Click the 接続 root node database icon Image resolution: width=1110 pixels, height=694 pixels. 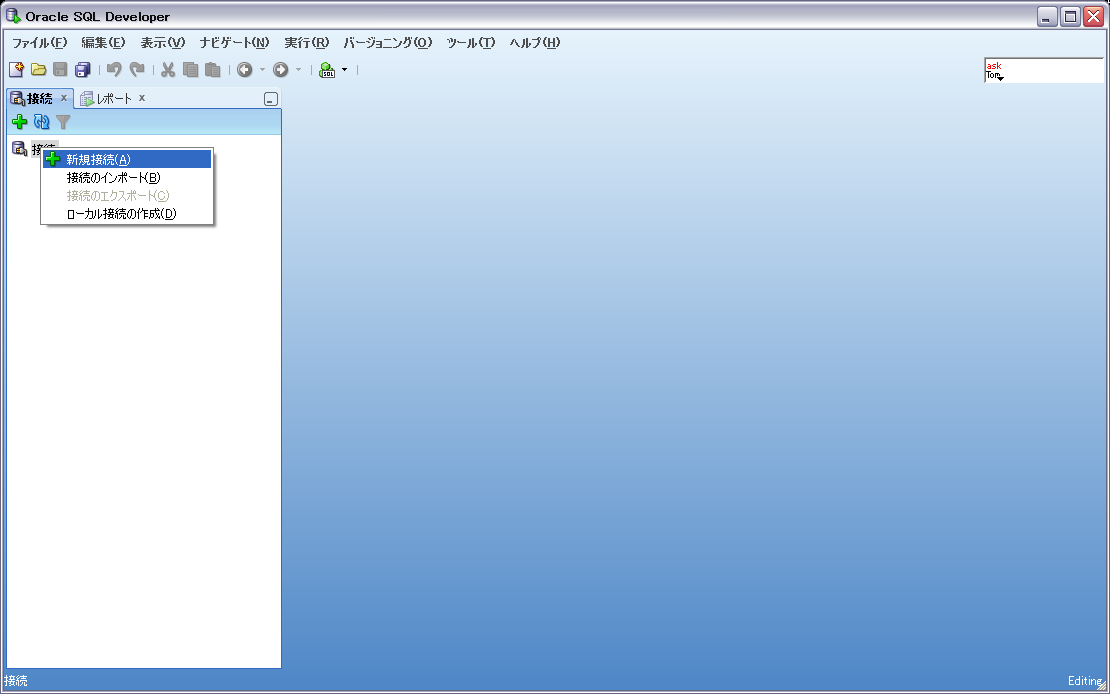click(20, 149)
